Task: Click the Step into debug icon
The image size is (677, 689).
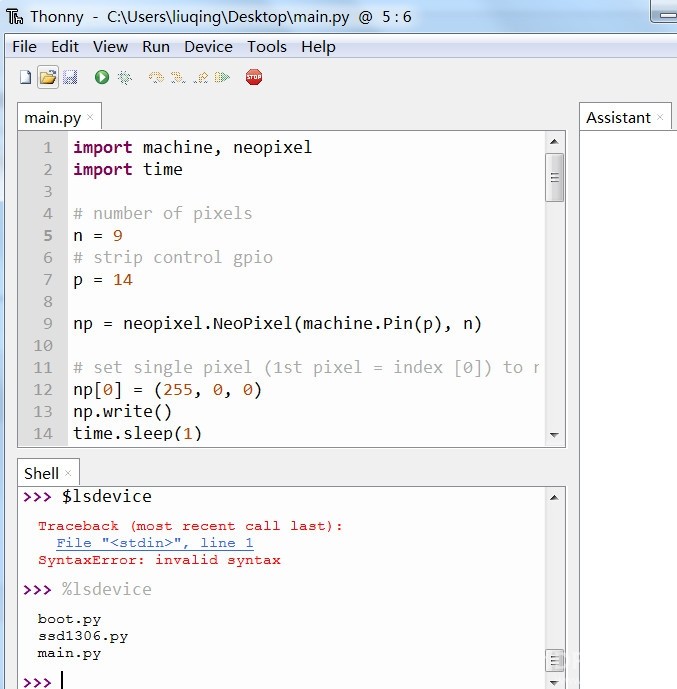Action: 178,77
